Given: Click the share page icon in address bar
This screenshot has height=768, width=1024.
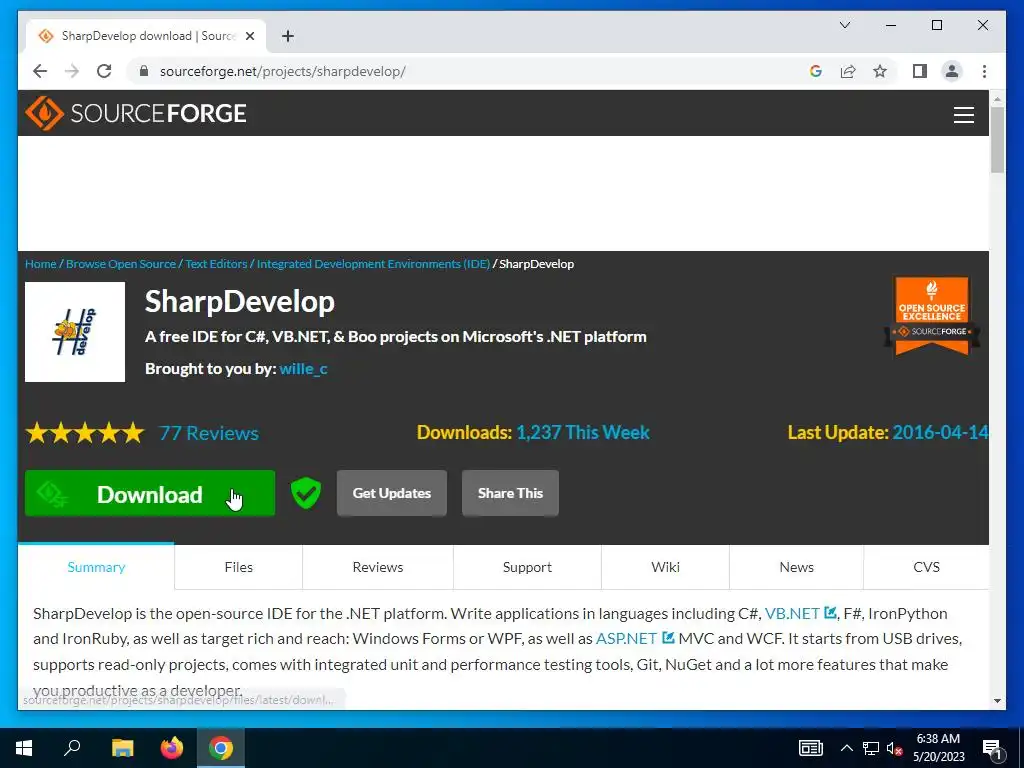Looking at the screenshot, I should point(848,71).
